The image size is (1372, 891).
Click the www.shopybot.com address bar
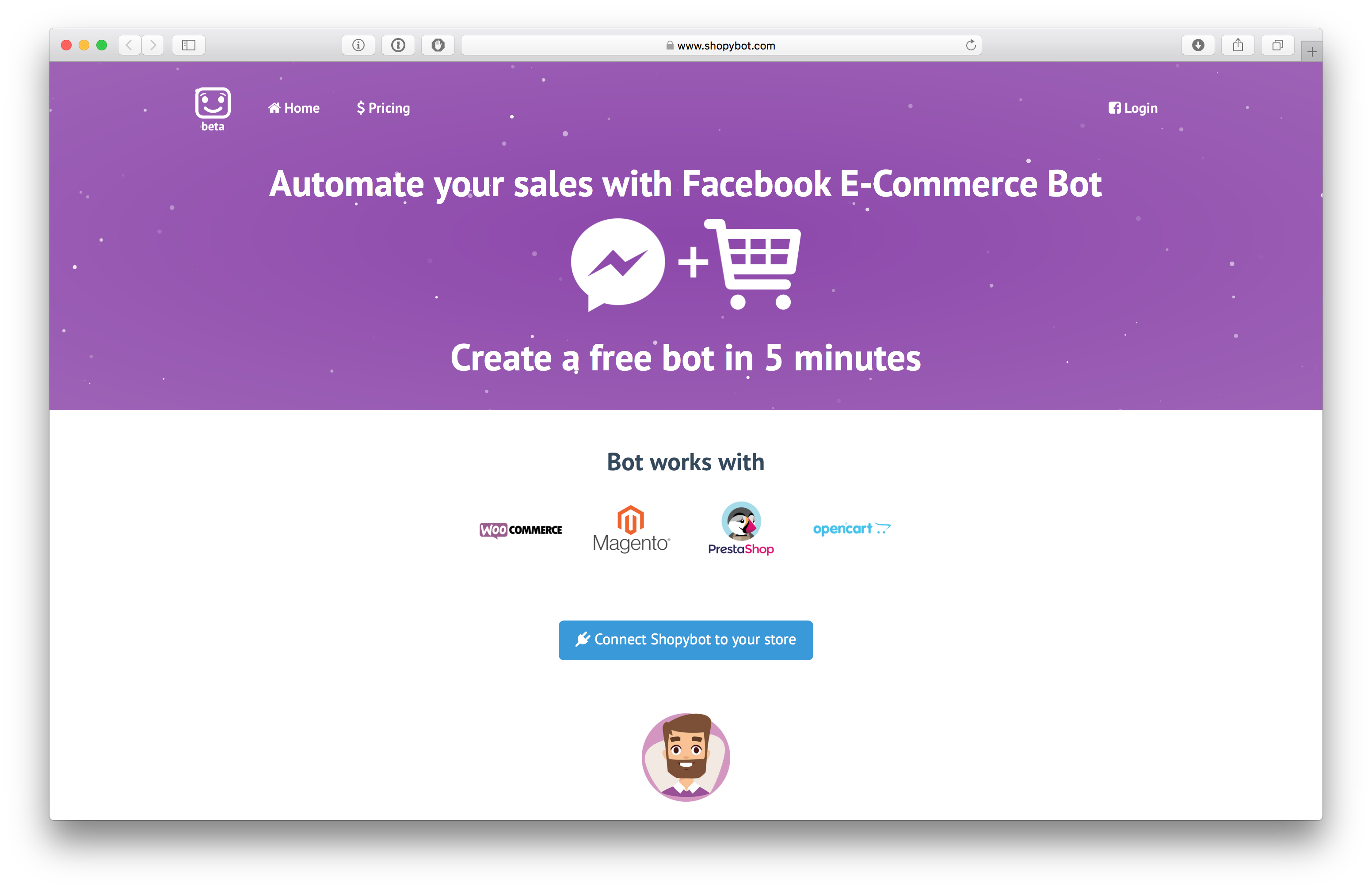(x=721, y=45)
